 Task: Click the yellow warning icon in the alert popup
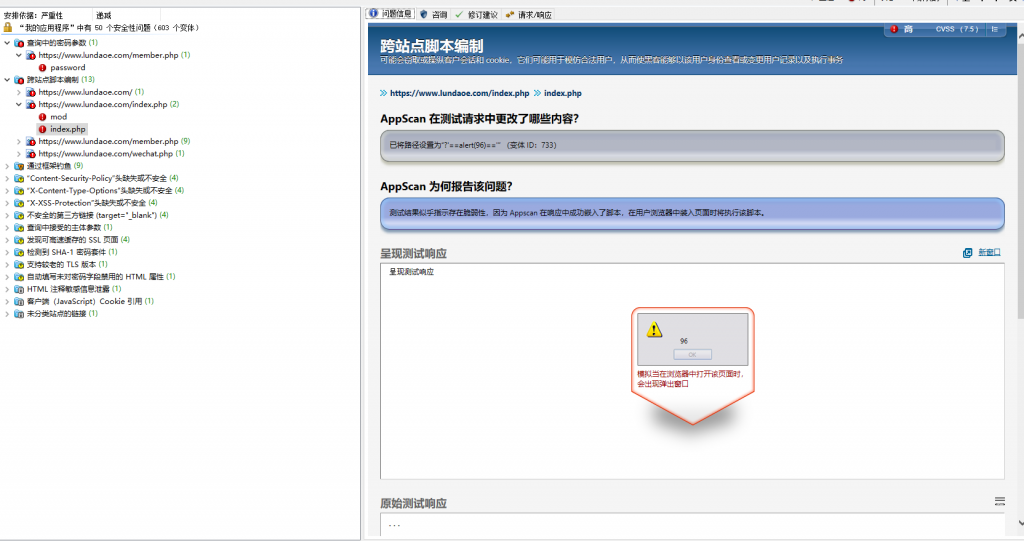pyautogui.click(x=654, y=329)
